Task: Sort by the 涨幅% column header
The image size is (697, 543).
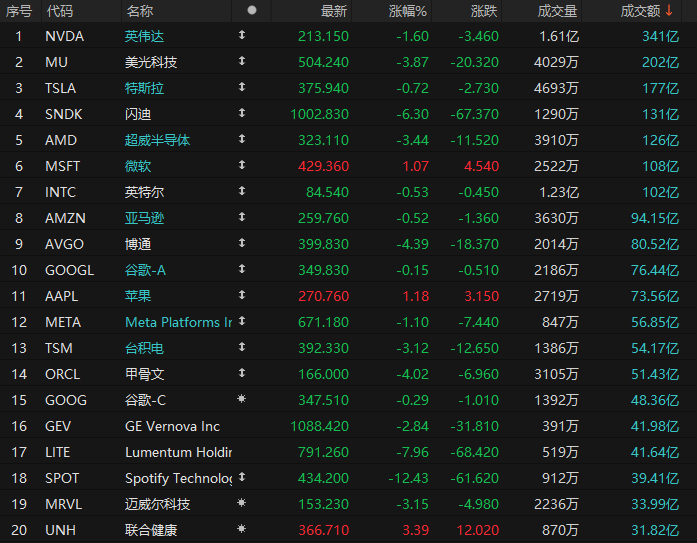Action: coord(408,11)
